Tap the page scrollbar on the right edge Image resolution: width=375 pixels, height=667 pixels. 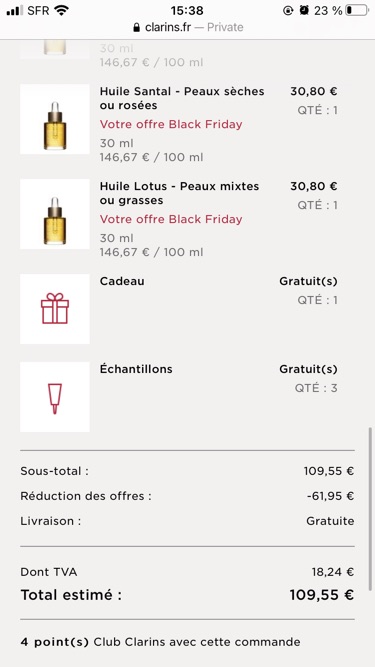(370, 509)
